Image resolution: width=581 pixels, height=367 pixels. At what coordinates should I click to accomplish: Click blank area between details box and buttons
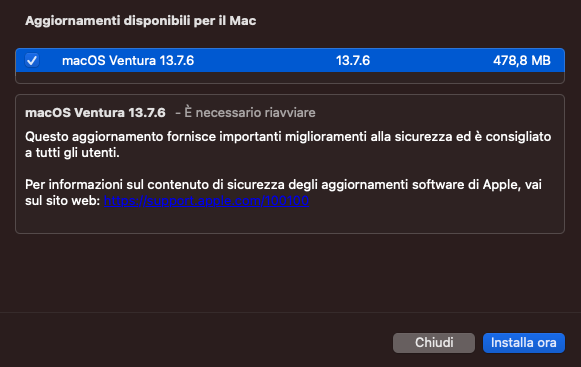tap(290, 272)
